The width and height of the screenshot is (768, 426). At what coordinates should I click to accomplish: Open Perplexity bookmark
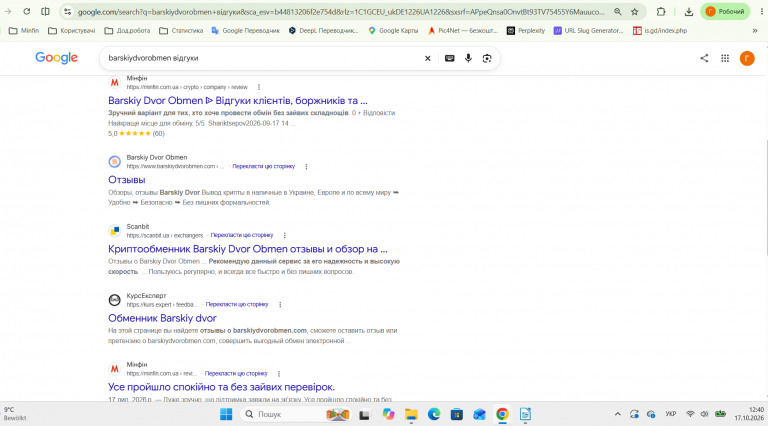point(526,30)
